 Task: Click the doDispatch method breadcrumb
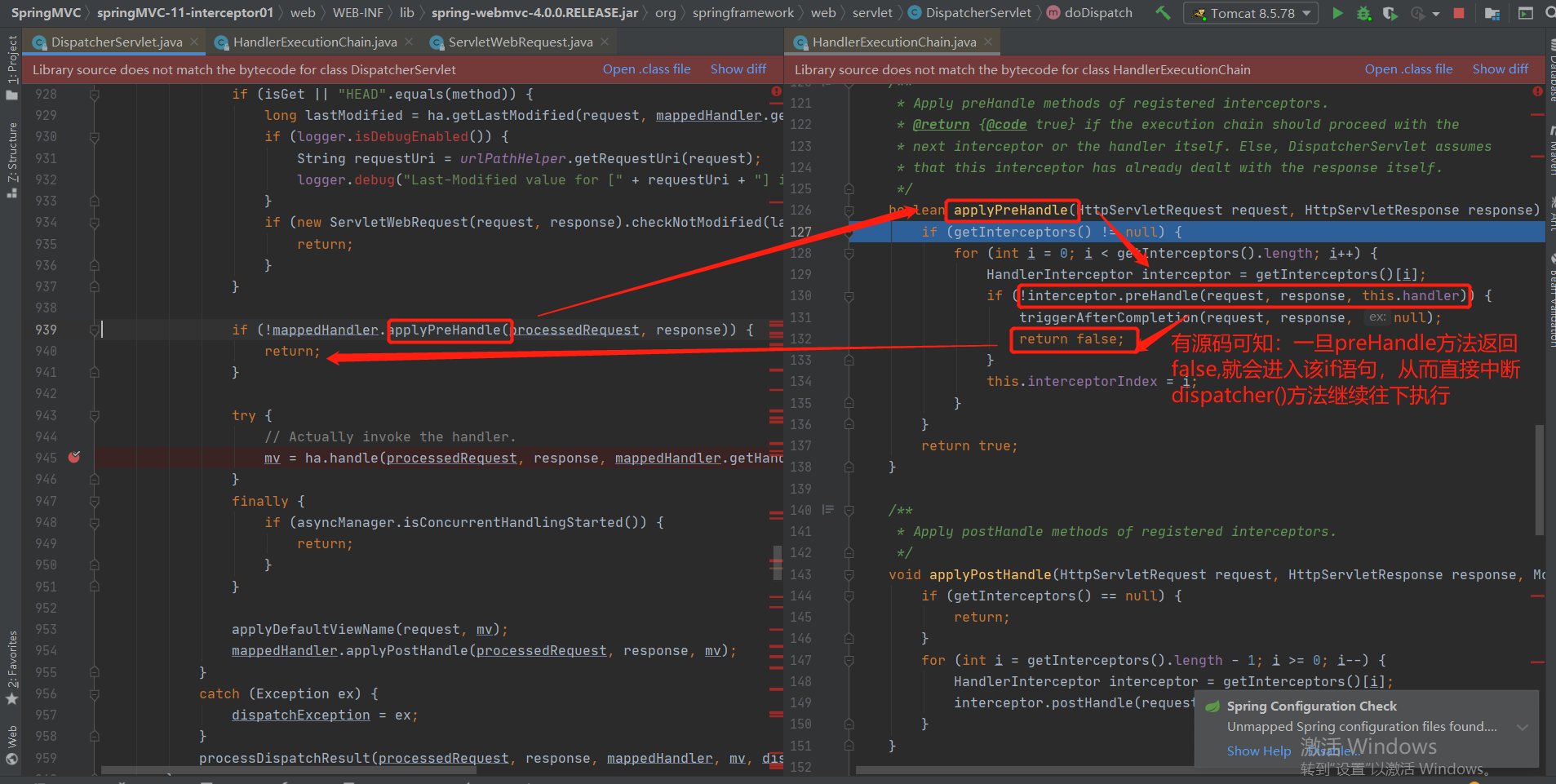[1089, 13]
